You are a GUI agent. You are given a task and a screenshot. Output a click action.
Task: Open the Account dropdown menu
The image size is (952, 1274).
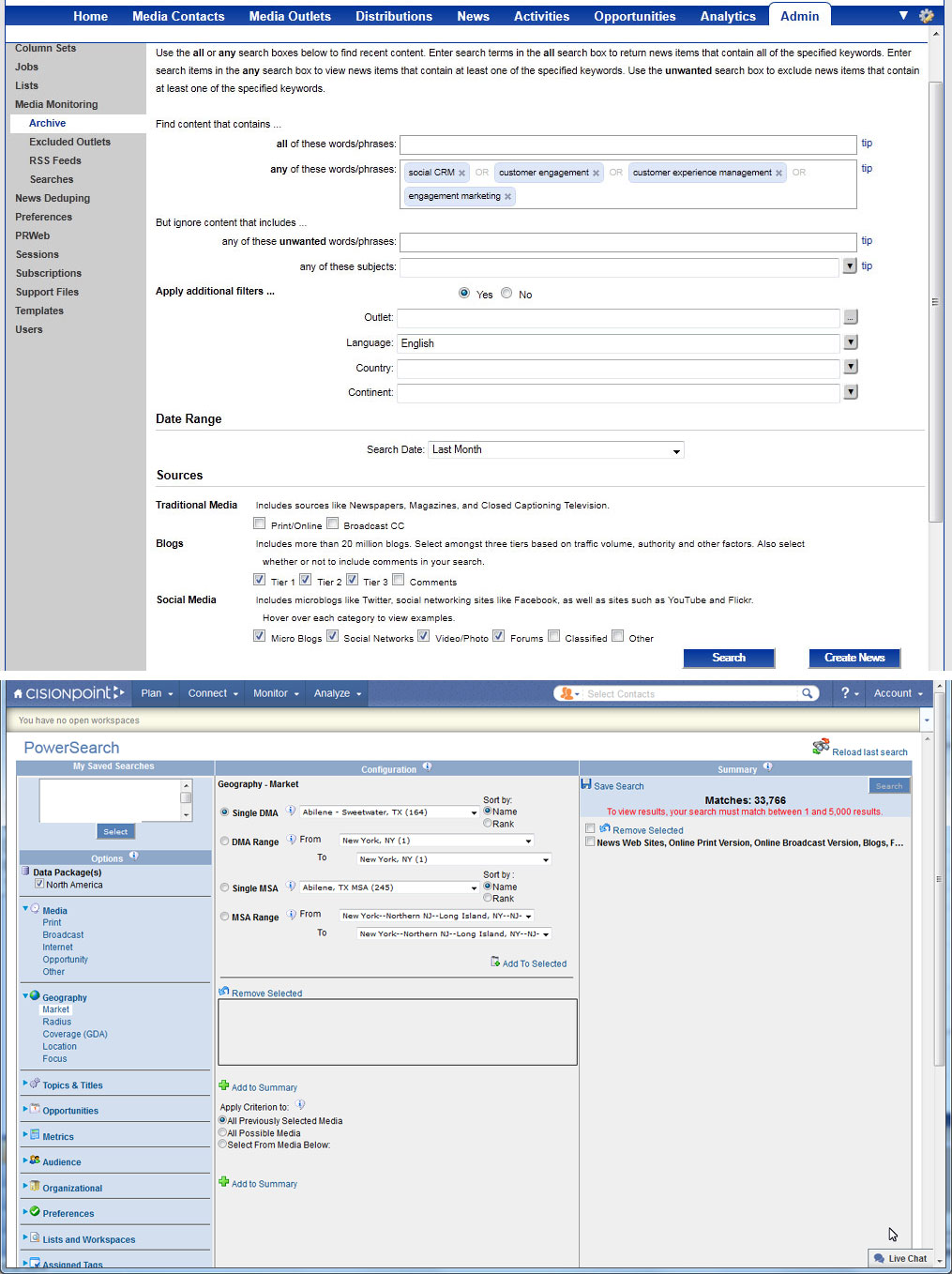tap(896, 693)
